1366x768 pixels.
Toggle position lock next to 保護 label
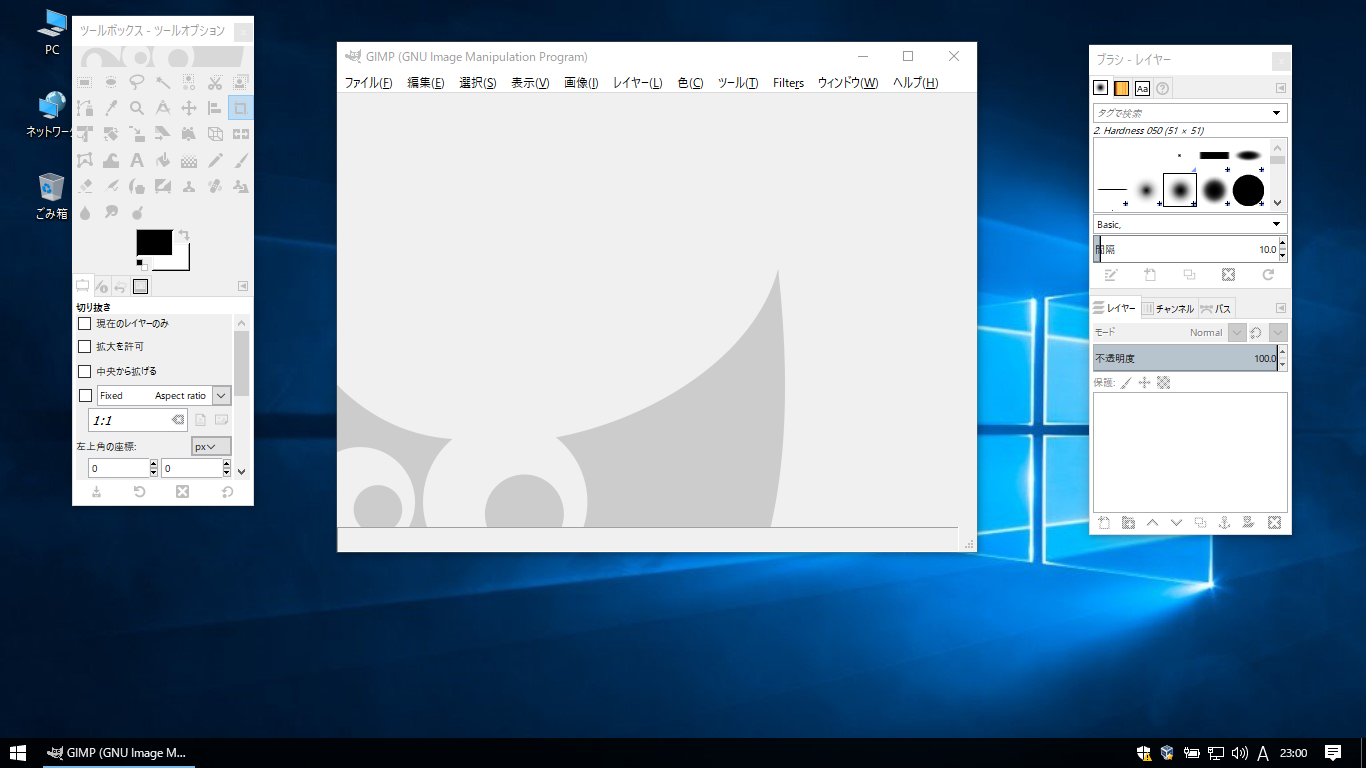pyautogui.click(x=1145, y=382)
